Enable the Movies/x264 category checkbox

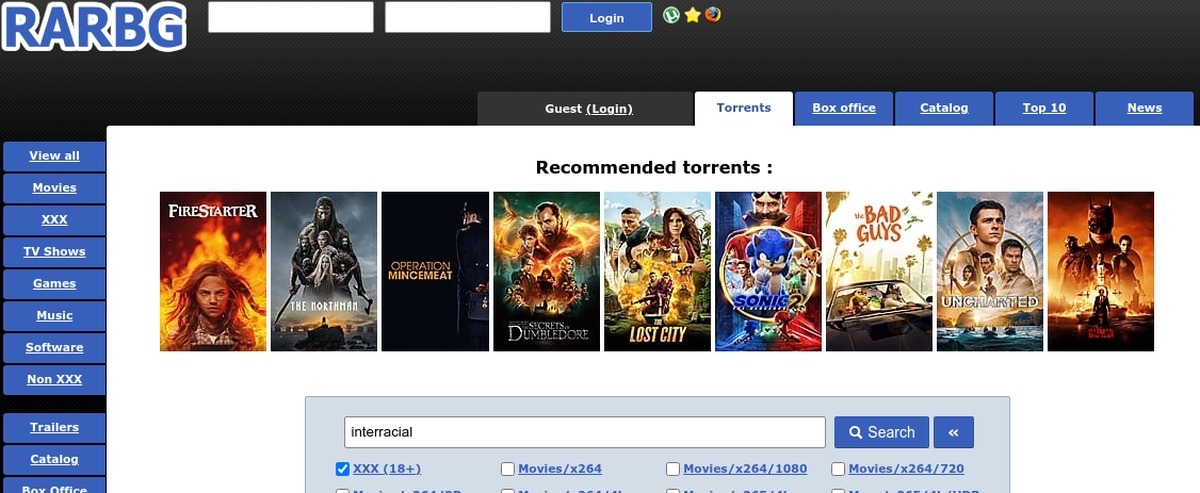(508, 469)
